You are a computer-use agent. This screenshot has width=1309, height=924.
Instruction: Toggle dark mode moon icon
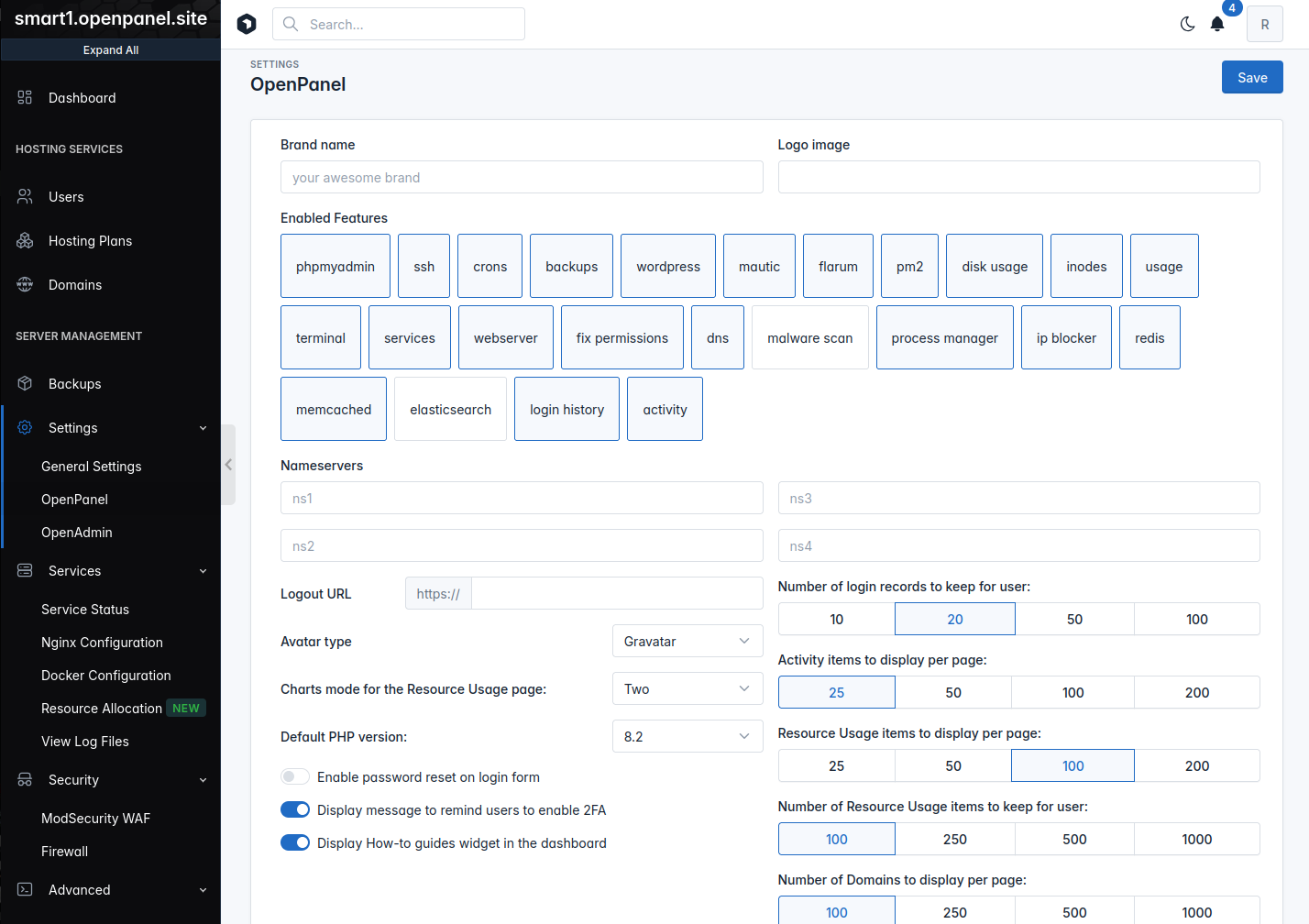coord(1187,25)
